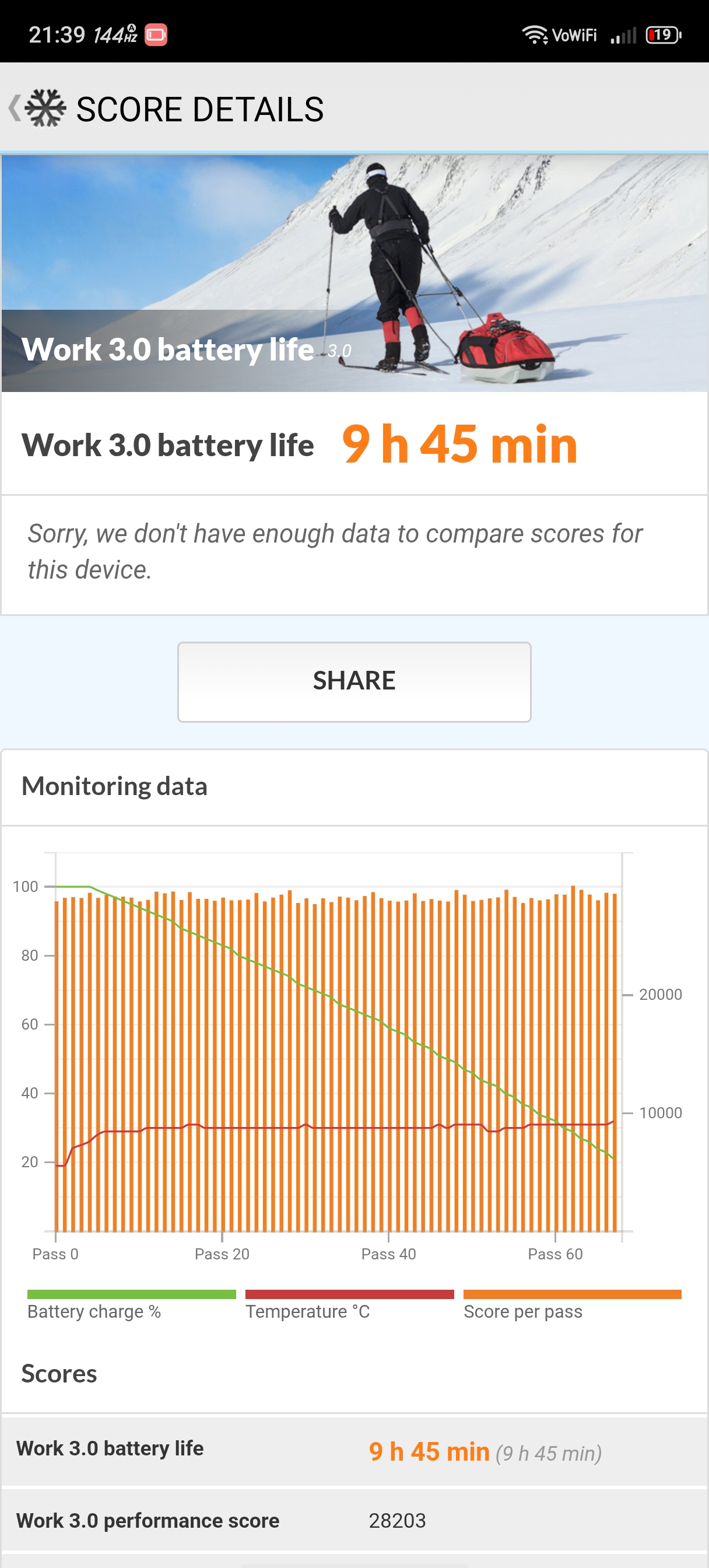Tap the cellular signal bars icon
709x1568 pixels.
point(623,36)
